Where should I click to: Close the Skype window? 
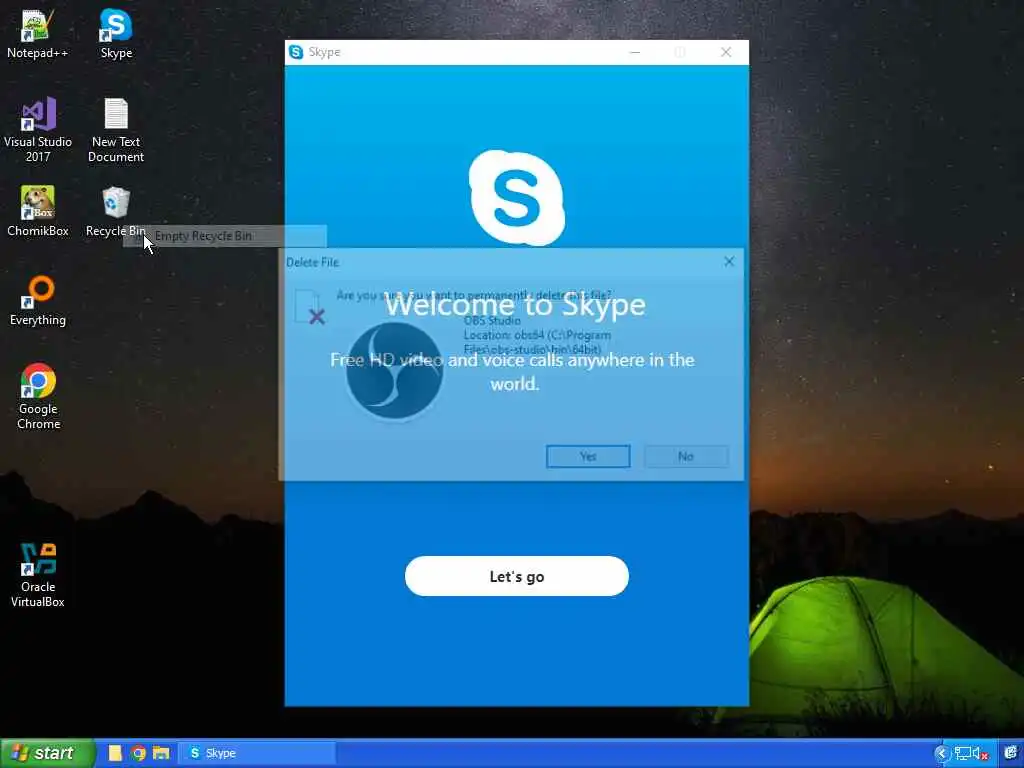click(726, 52)
